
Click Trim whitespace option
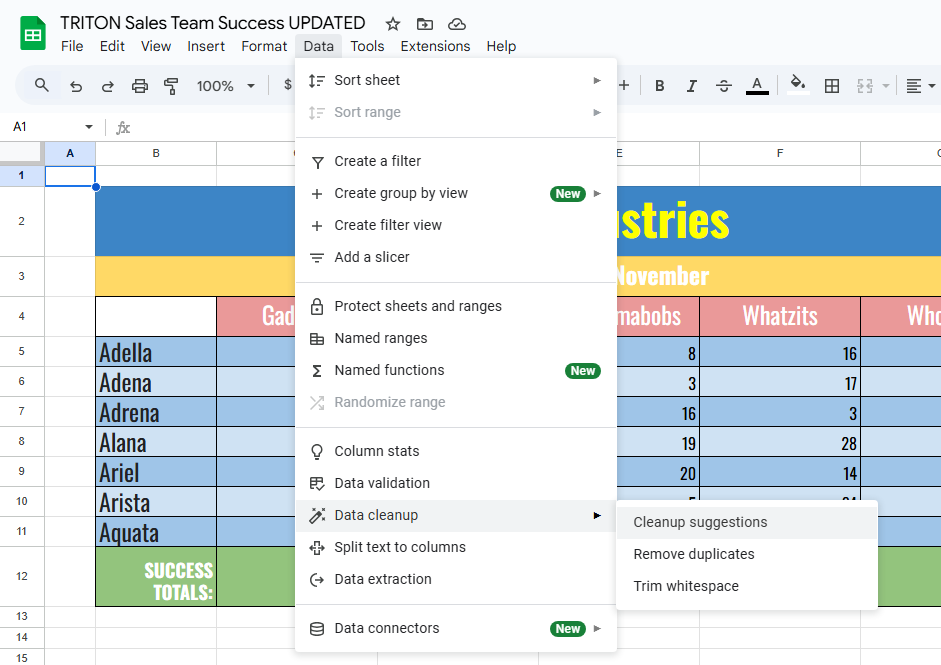686,586
